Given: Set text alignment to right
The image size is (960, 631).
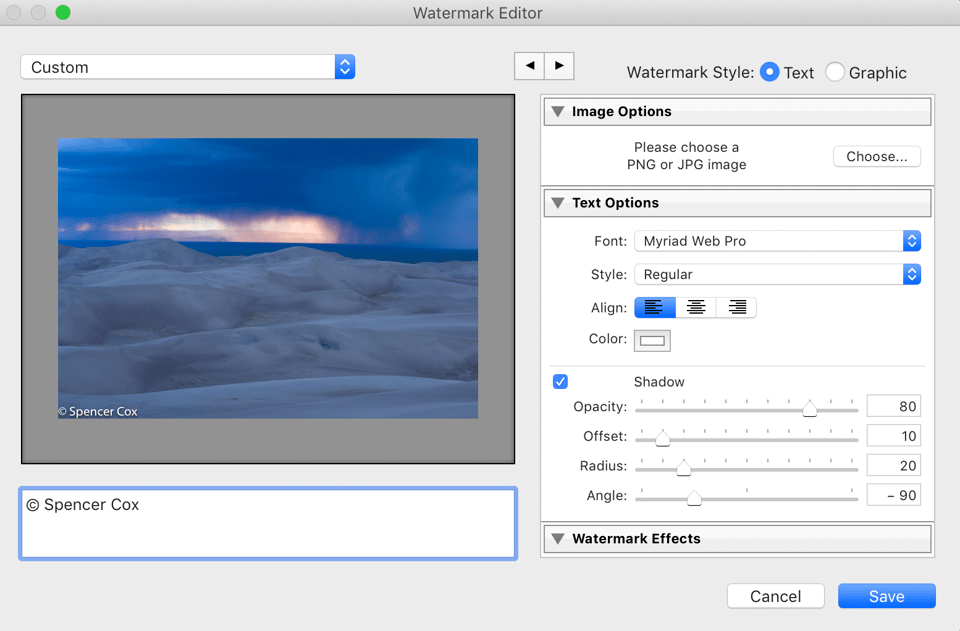Looking at the screenshot, I should (x=736, y=307).
